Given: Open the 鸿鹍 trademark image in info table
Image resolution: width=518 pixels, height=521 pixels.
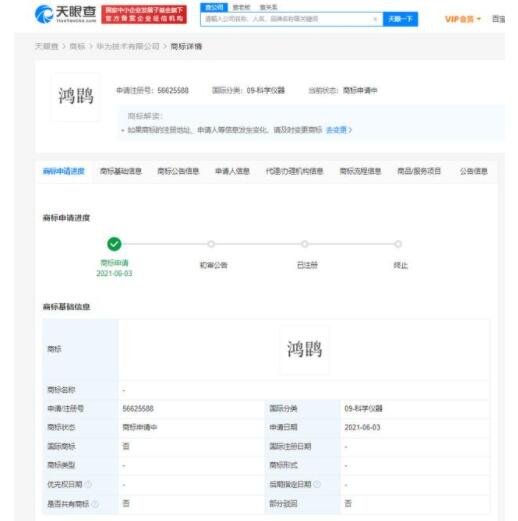Looking at the screenshot, I should pos(304,349).
